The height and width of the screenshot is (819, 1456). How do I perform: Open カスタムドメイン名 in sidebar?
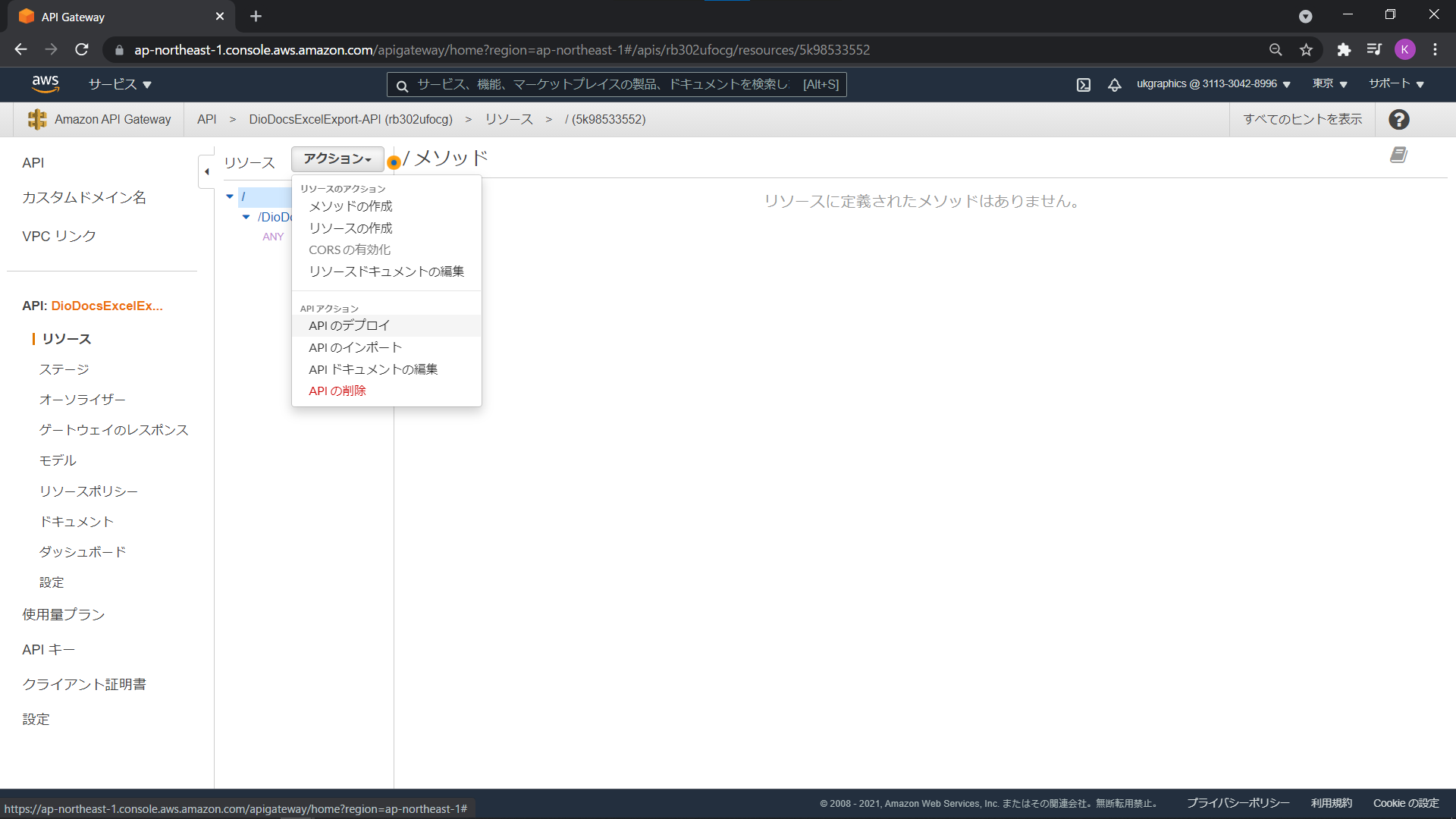pyautogui.click(x=84, y=197)
